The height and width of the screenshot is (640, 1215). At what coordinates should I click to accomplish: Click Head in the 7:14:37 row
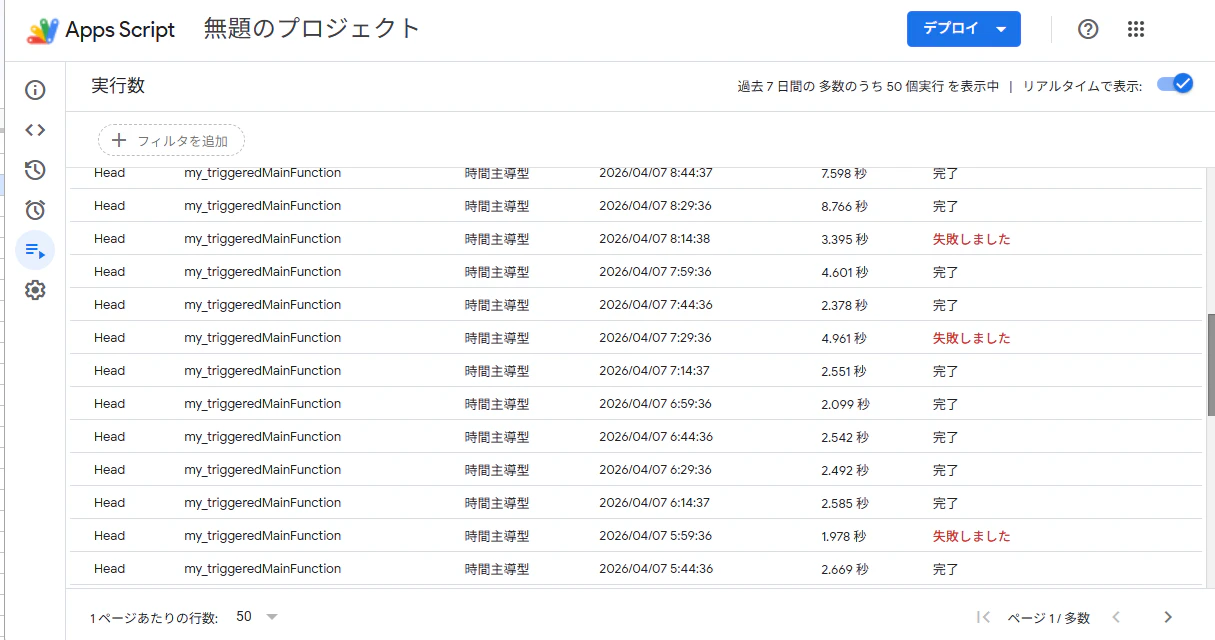click(109, 371)
